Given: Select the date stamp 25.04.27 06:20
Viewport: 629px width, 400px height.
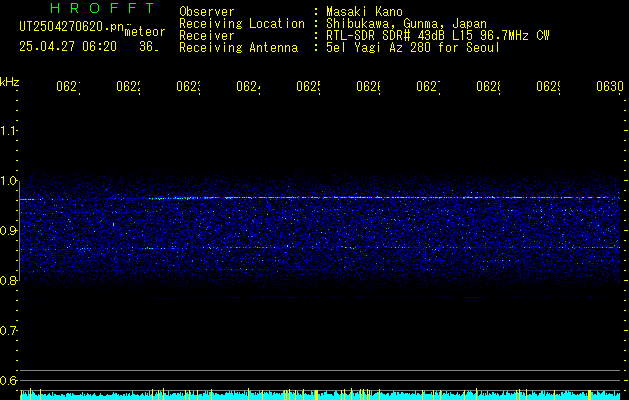Looking at the screenshot, I should coord(68,47).
